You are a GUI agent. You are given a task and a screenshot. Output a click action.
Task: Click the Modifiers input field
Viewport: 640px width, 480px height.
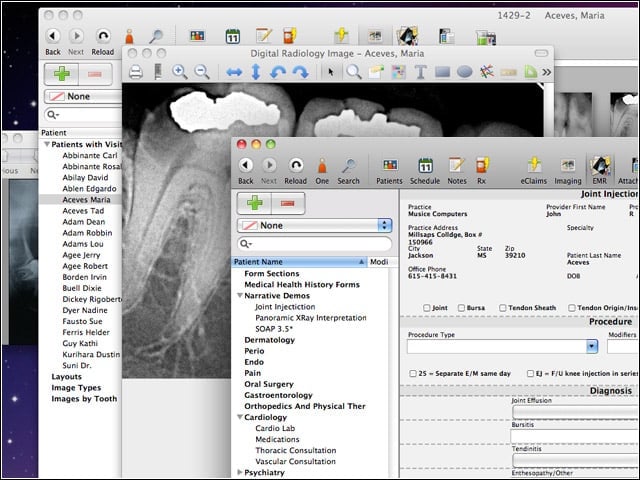point(623,347)
